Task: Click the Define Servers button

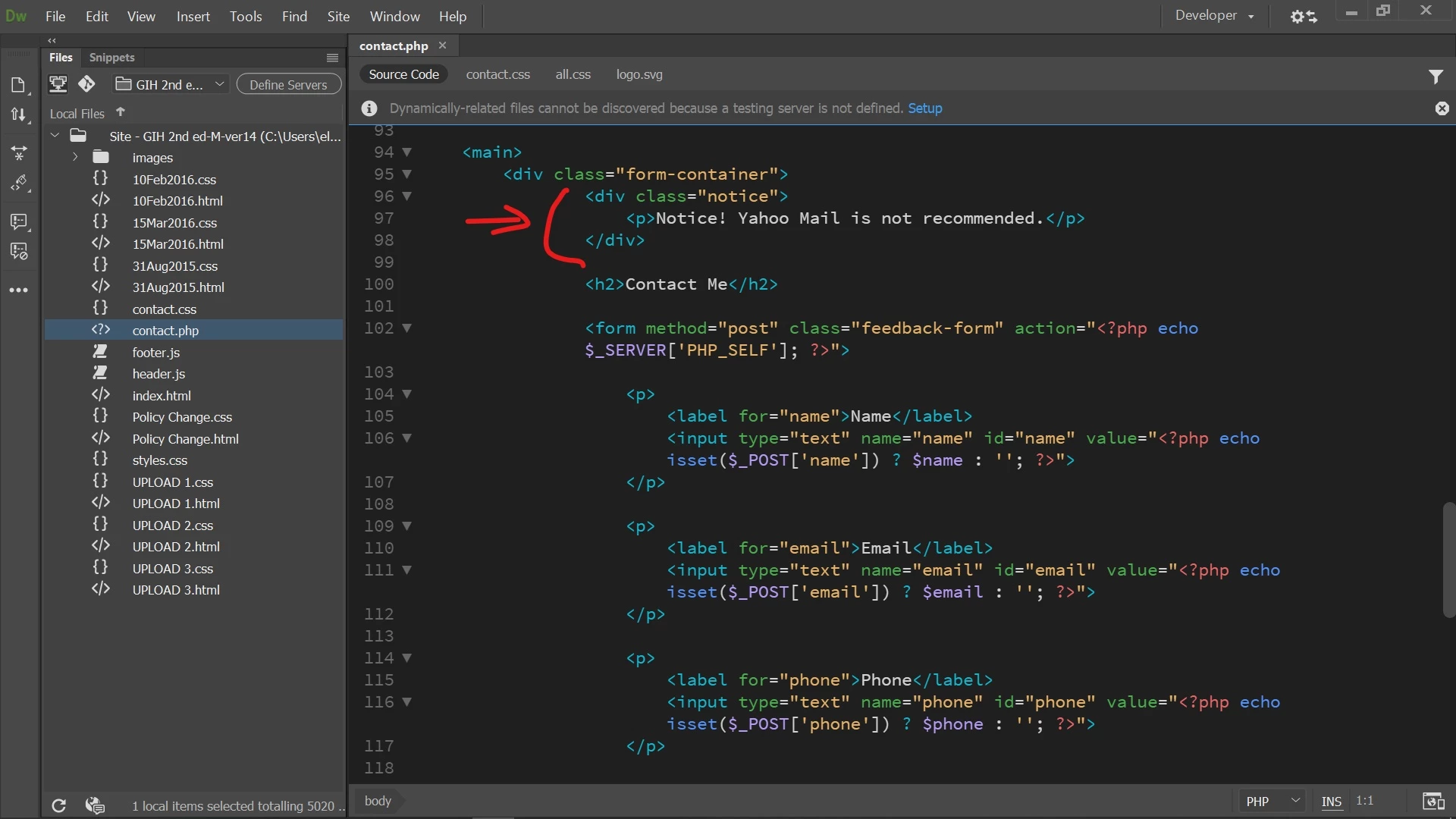Action: [x=288, y=84]
